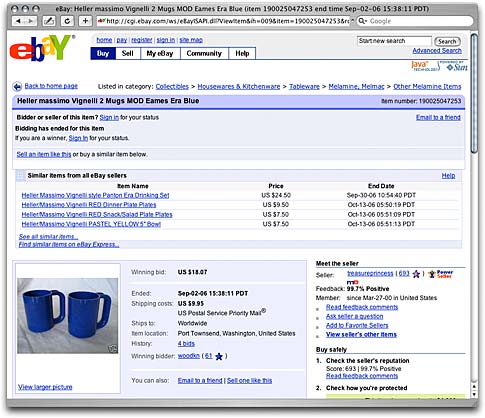Open the Help link in similar items box
Screen dimensions: 485x418
(448, 176)
